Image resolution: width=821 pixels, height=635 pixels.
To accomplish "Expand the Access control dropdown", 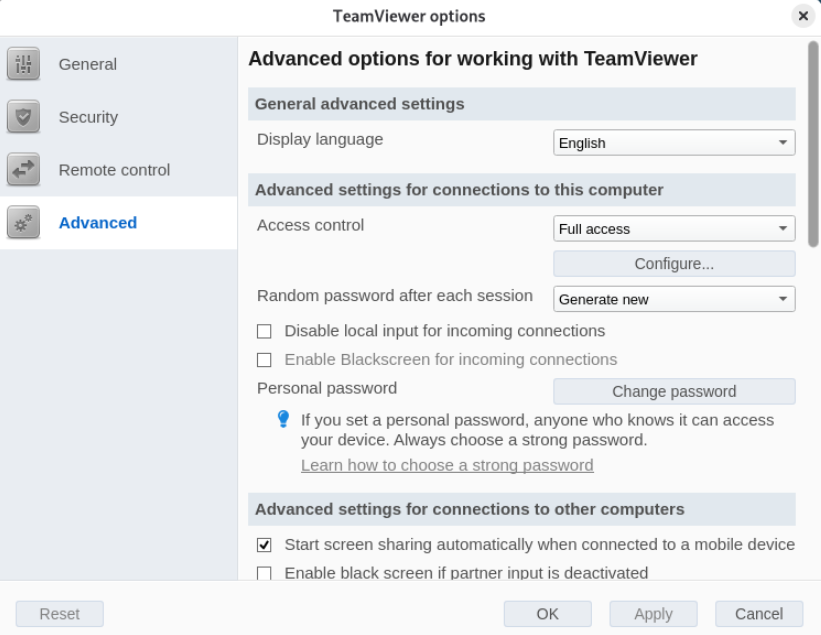I will click(x=674, y=229).
